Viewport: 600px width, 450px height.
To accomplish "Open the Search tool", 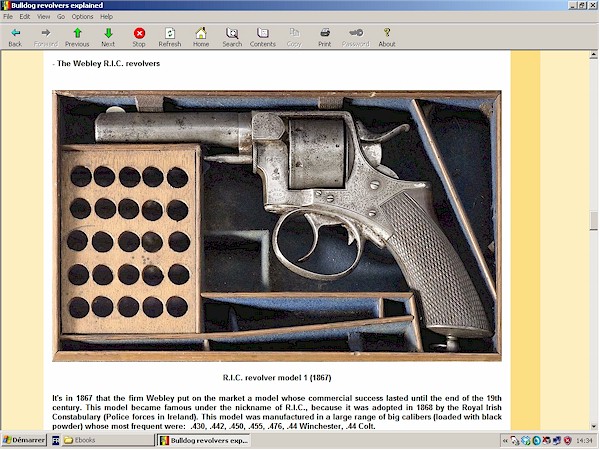I will pyautogui.click(x=232, y=38).
